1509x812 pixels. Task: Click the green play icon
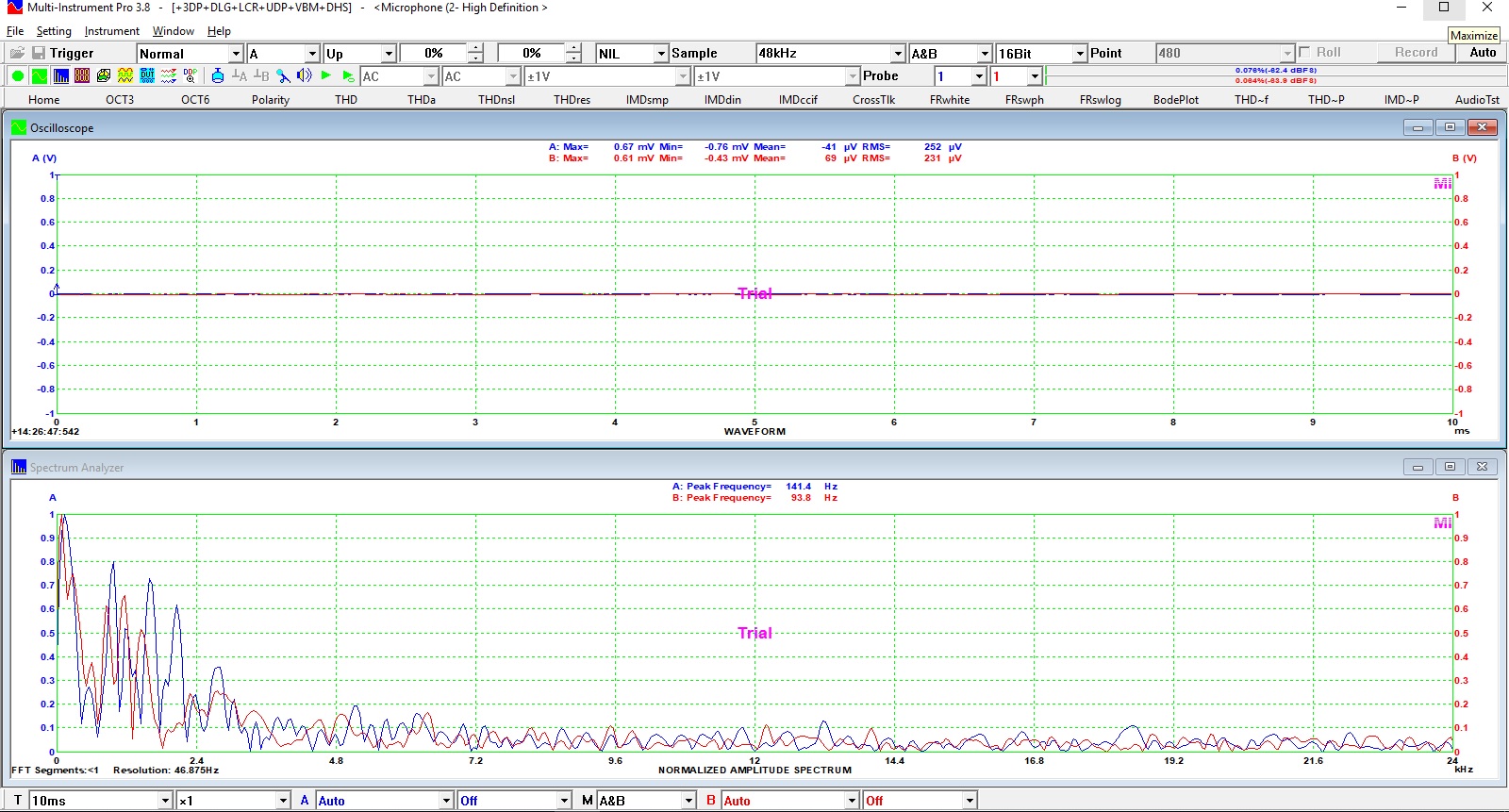click(x=326, y=76)
